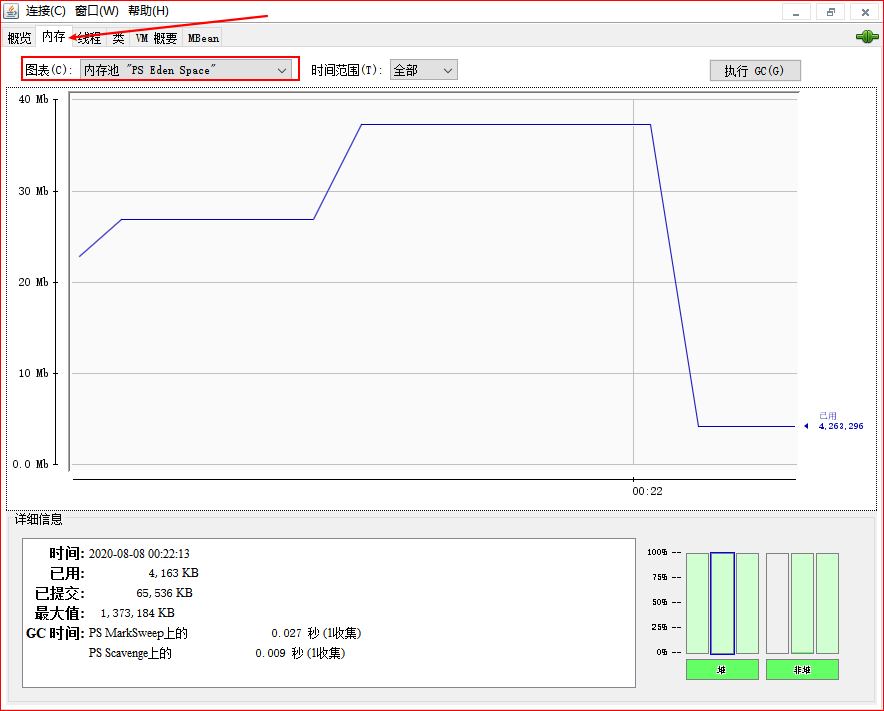Click the 已提交 value 65,536 KB
The height and width of the screenshot is (711, 884).
click(x=165, y=593)
